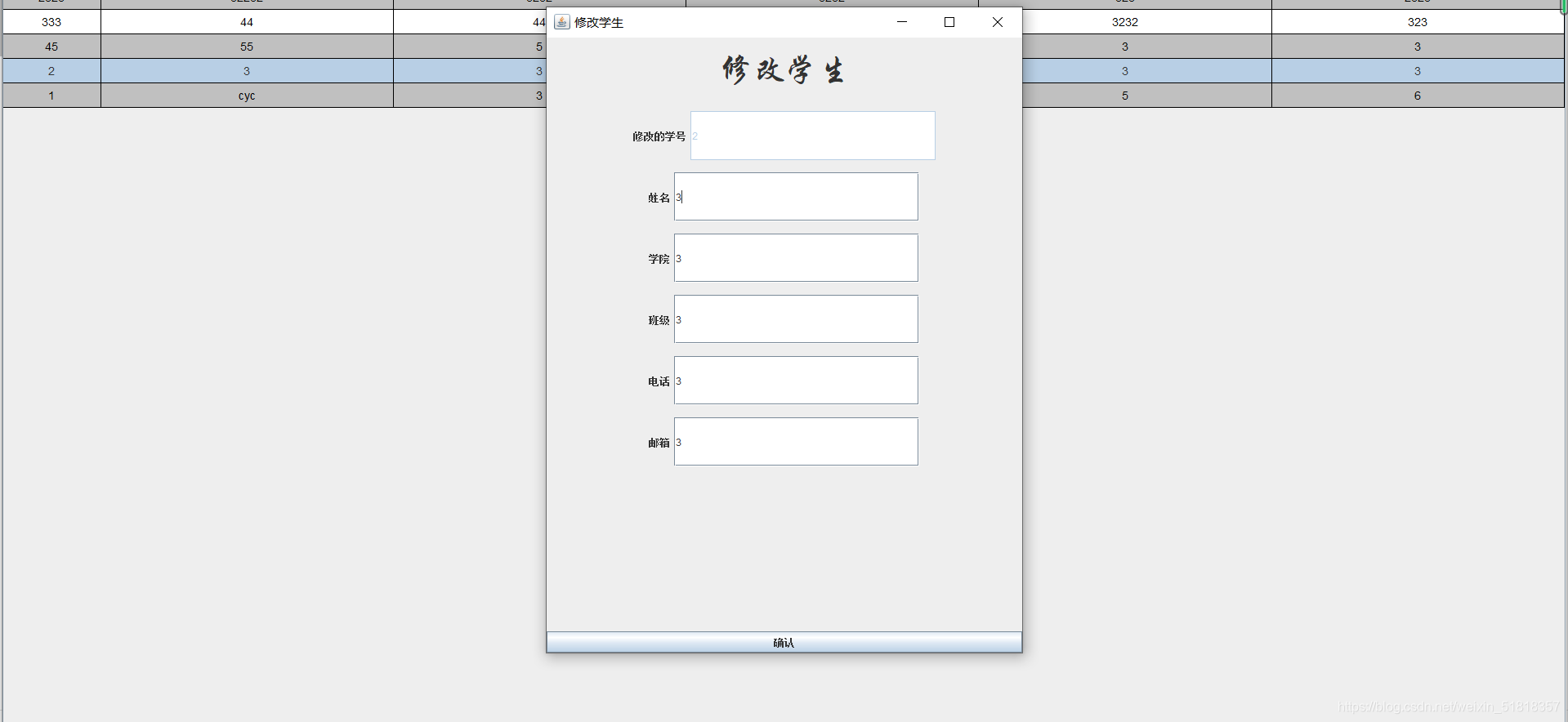
Task: Click the 班级 input box
Action: tap(796, 319)
